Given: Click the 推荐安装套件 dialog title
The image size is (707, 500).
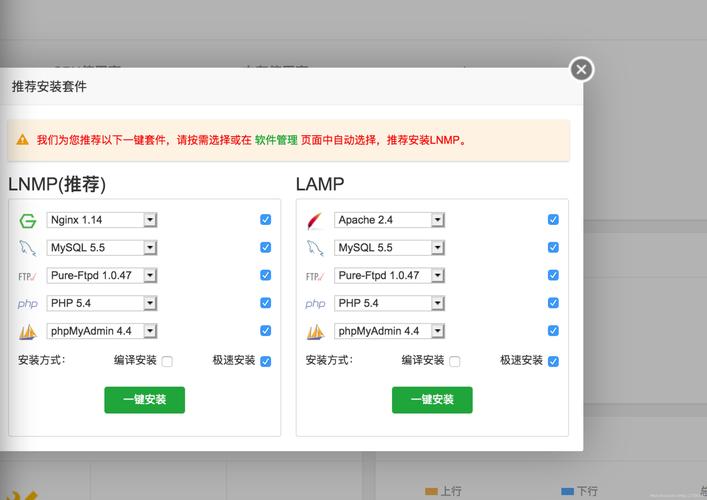Looking at the screenshot, I should pyautogui.click(x=49, y=87).
